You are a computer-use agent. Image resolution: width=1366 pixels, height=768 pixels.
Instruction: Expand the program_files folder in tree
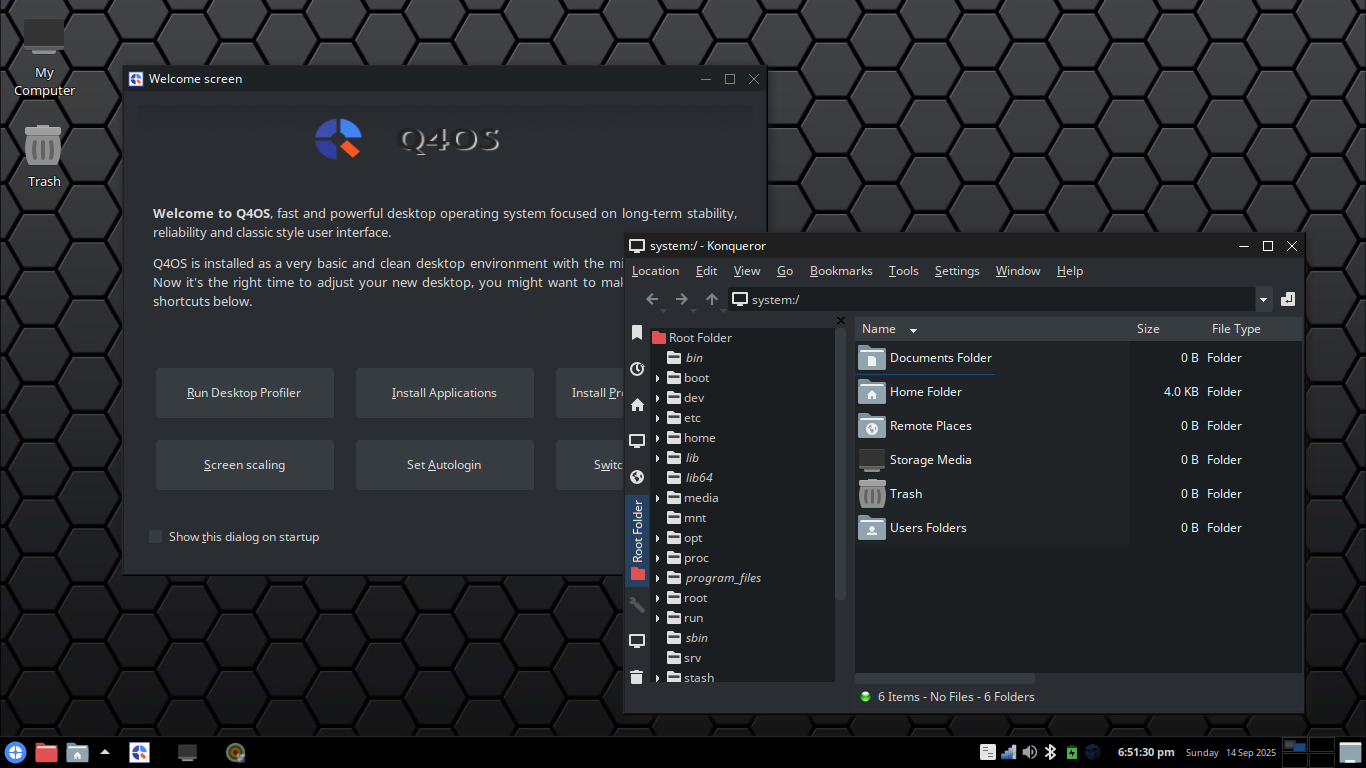(x=658, y=578)
